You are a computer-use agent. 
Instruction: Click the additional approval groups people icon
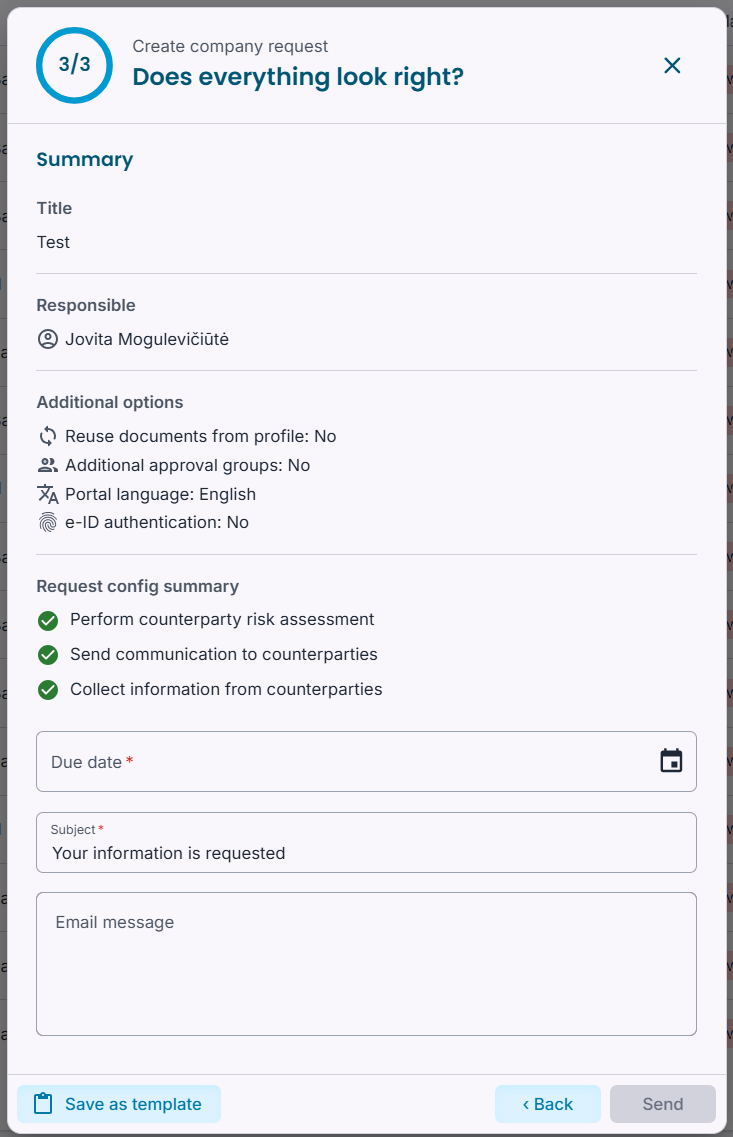(48, 465)
